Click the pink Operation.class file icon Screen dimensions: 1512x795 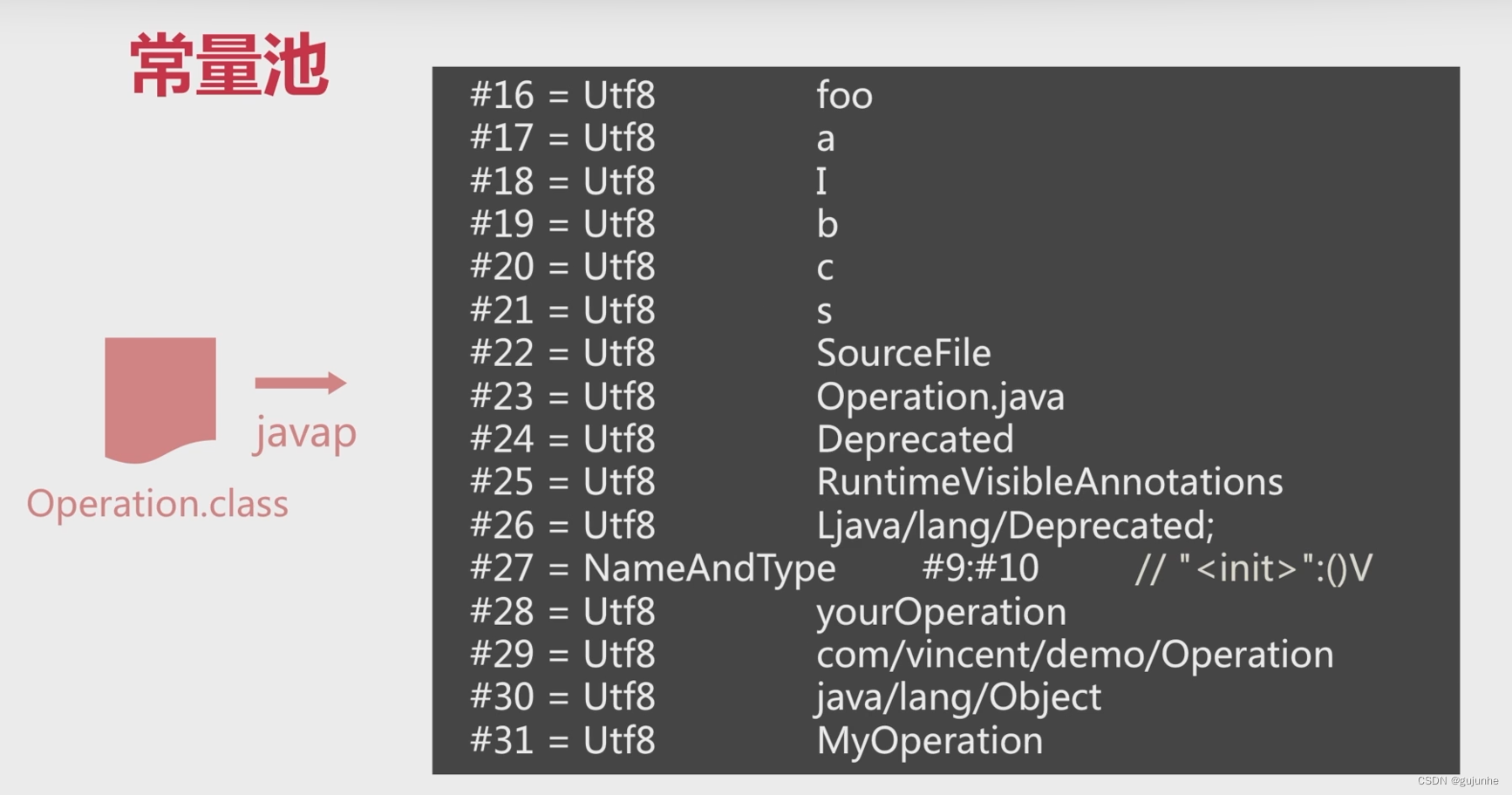pos(160,397)
